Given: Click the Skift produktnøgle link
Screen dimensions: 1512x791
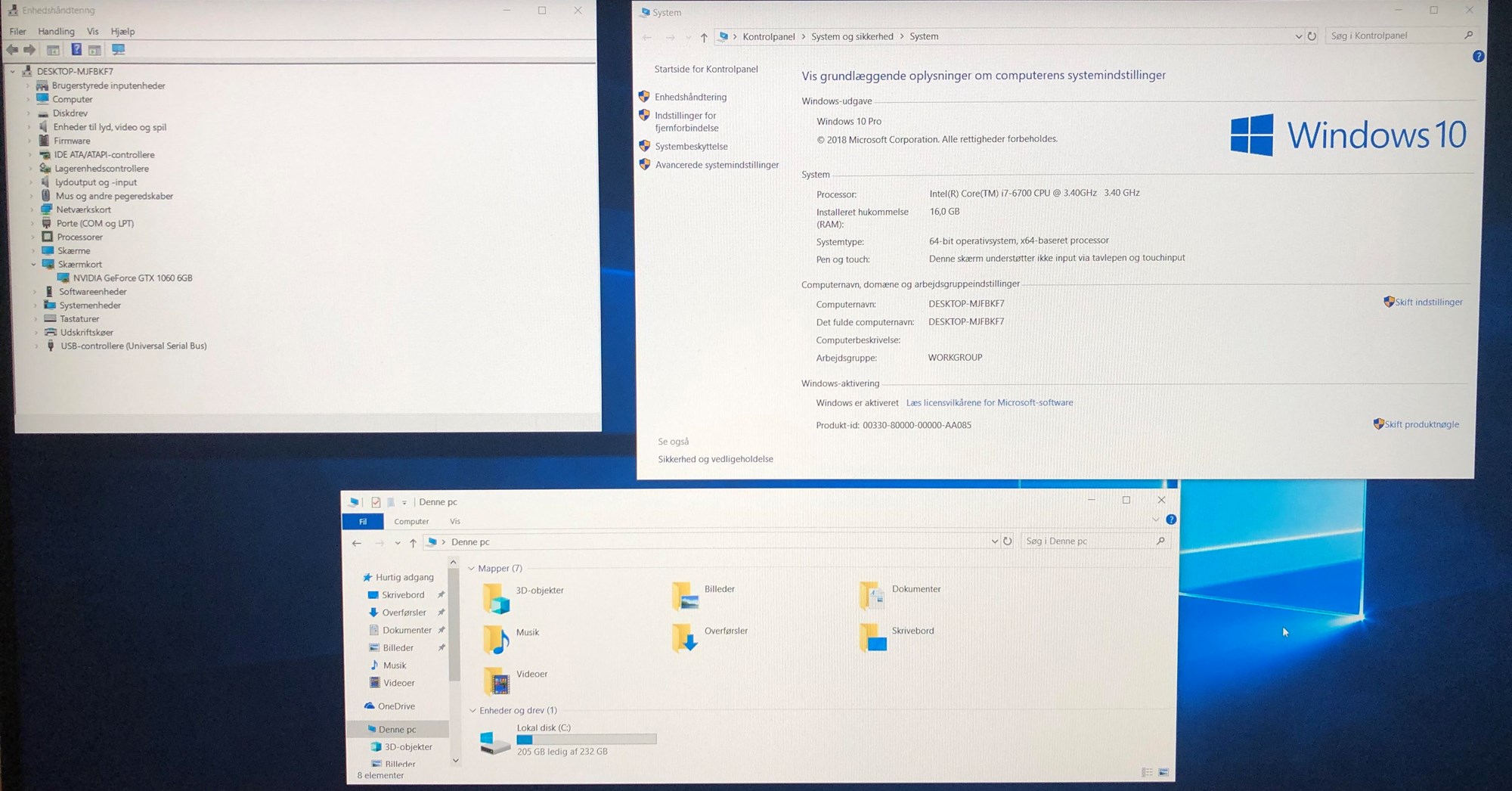Looking at the screenshot, I should [1421, 424].
